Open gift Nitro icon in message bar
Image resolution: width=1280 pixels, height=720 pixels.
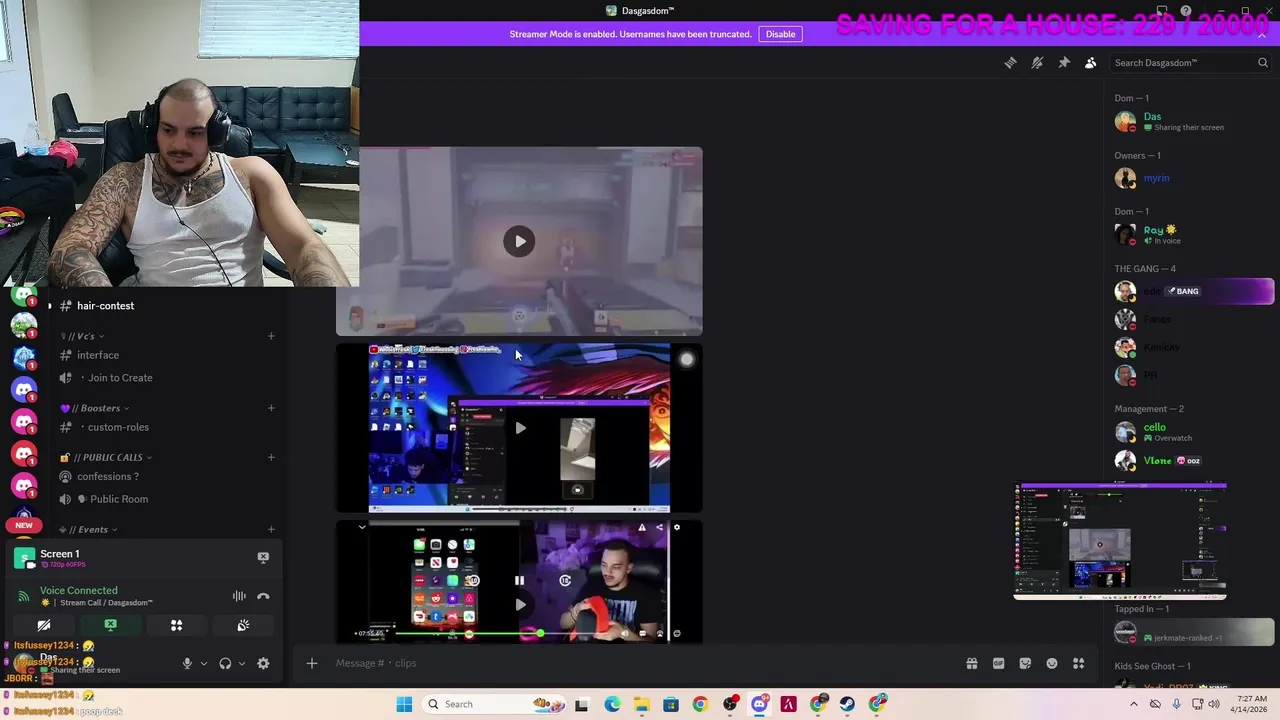(x=971, y=663)
